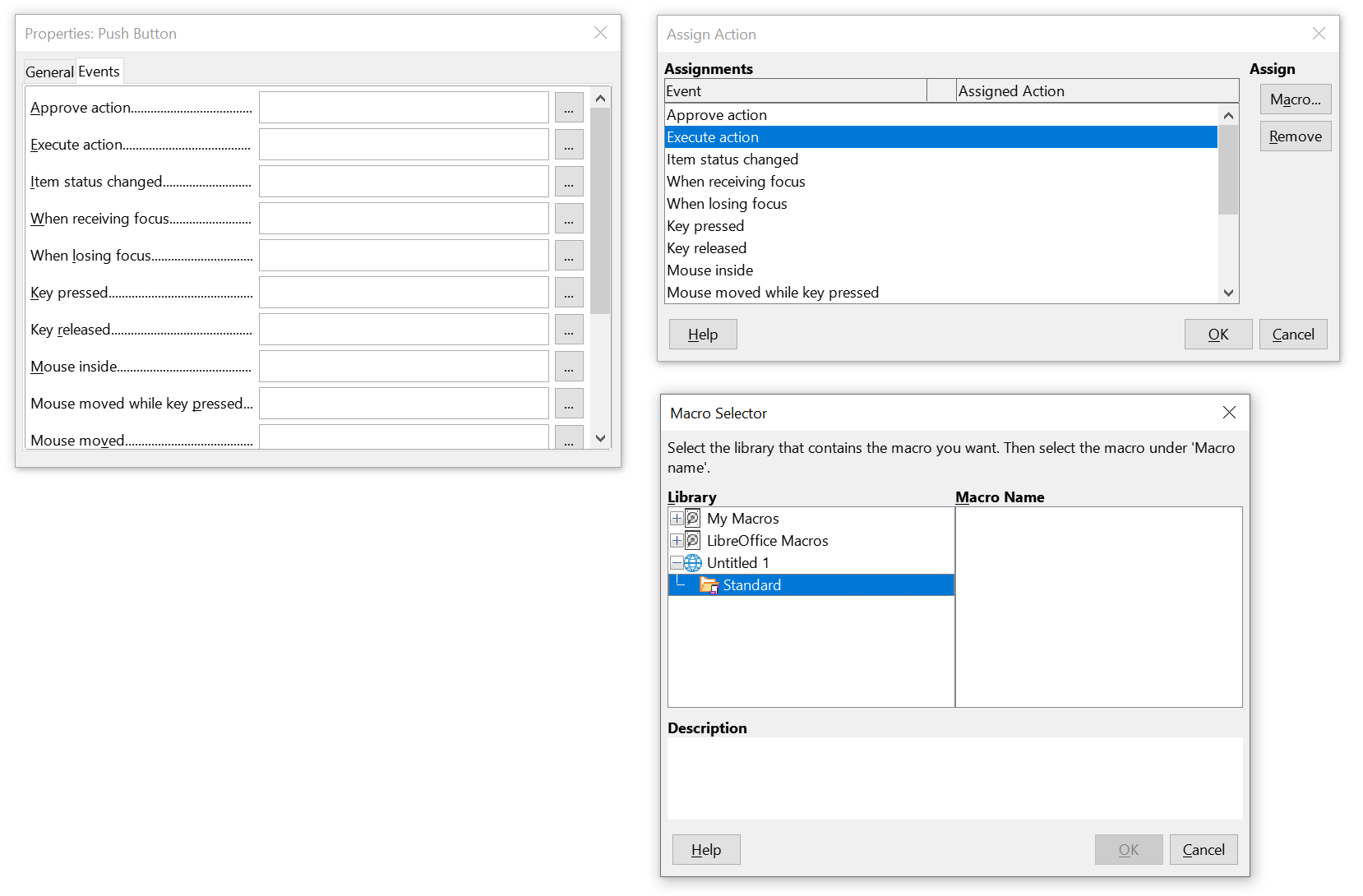The image size is (1363, 896).
Task: Select Key released in Assignments list
Action: (x=940, y=248)
